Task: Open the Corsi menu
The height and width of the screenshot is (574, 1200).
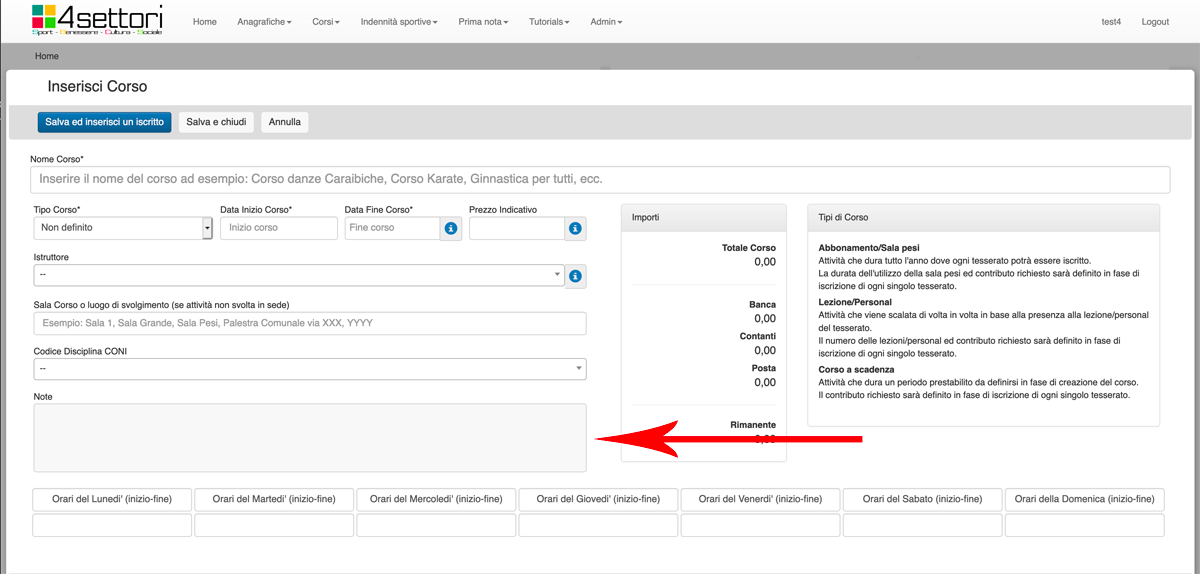Action: coord(326,22)
